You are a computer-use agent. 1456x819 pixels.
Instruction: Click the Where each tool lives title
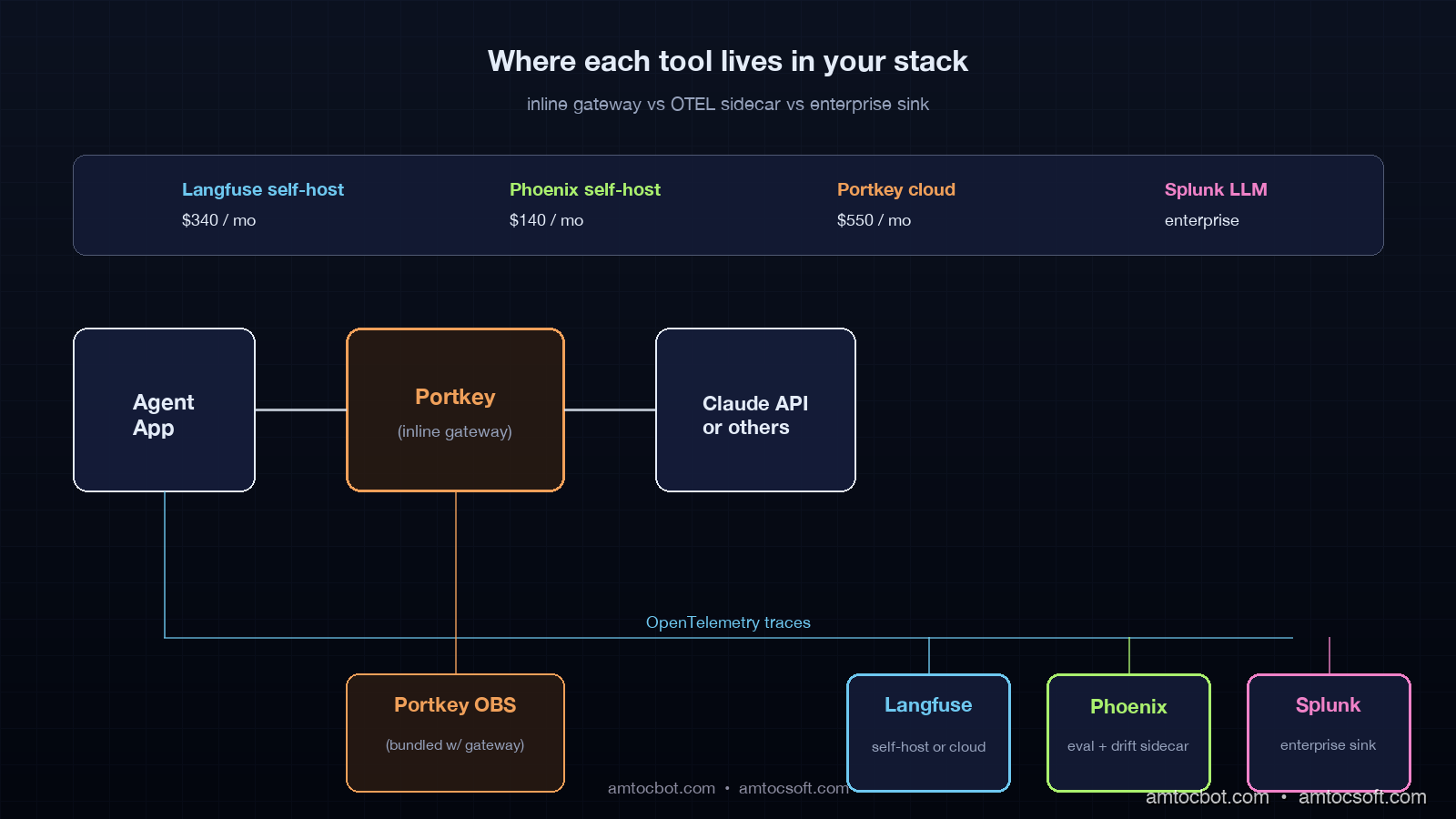(727, 61)
